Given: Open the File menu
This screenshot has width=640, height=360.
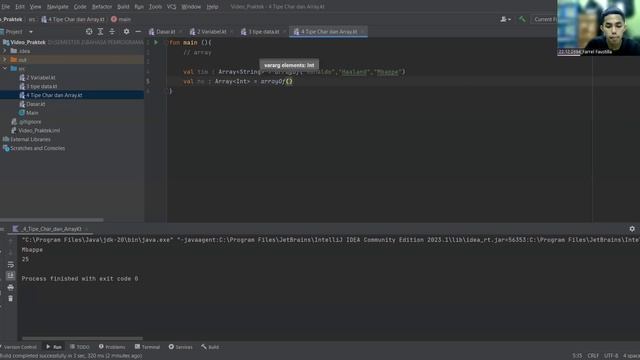Looking at the screenshot, I should (5, 7).
